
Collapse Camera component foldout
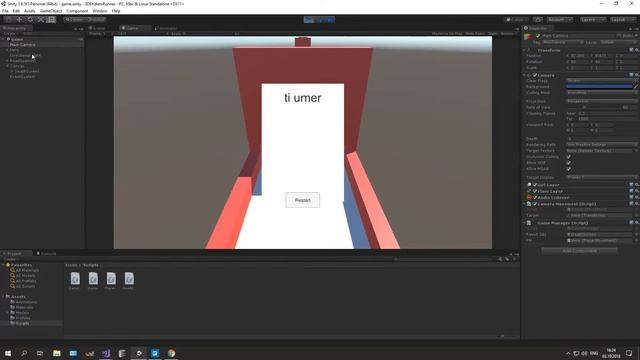(x=525, y=75)
